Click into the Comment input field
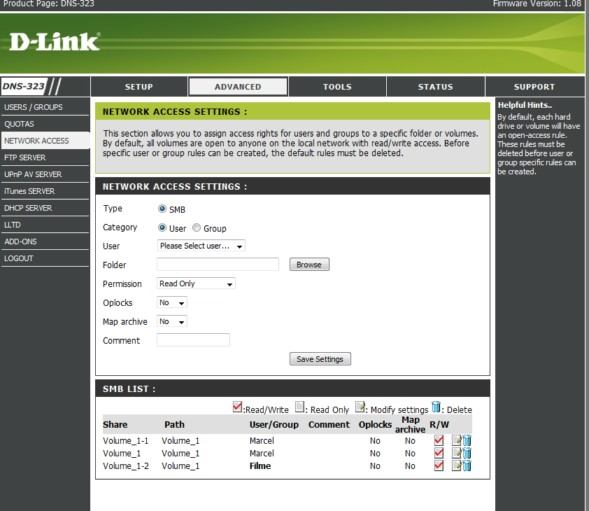 click(x=193, y=340)
